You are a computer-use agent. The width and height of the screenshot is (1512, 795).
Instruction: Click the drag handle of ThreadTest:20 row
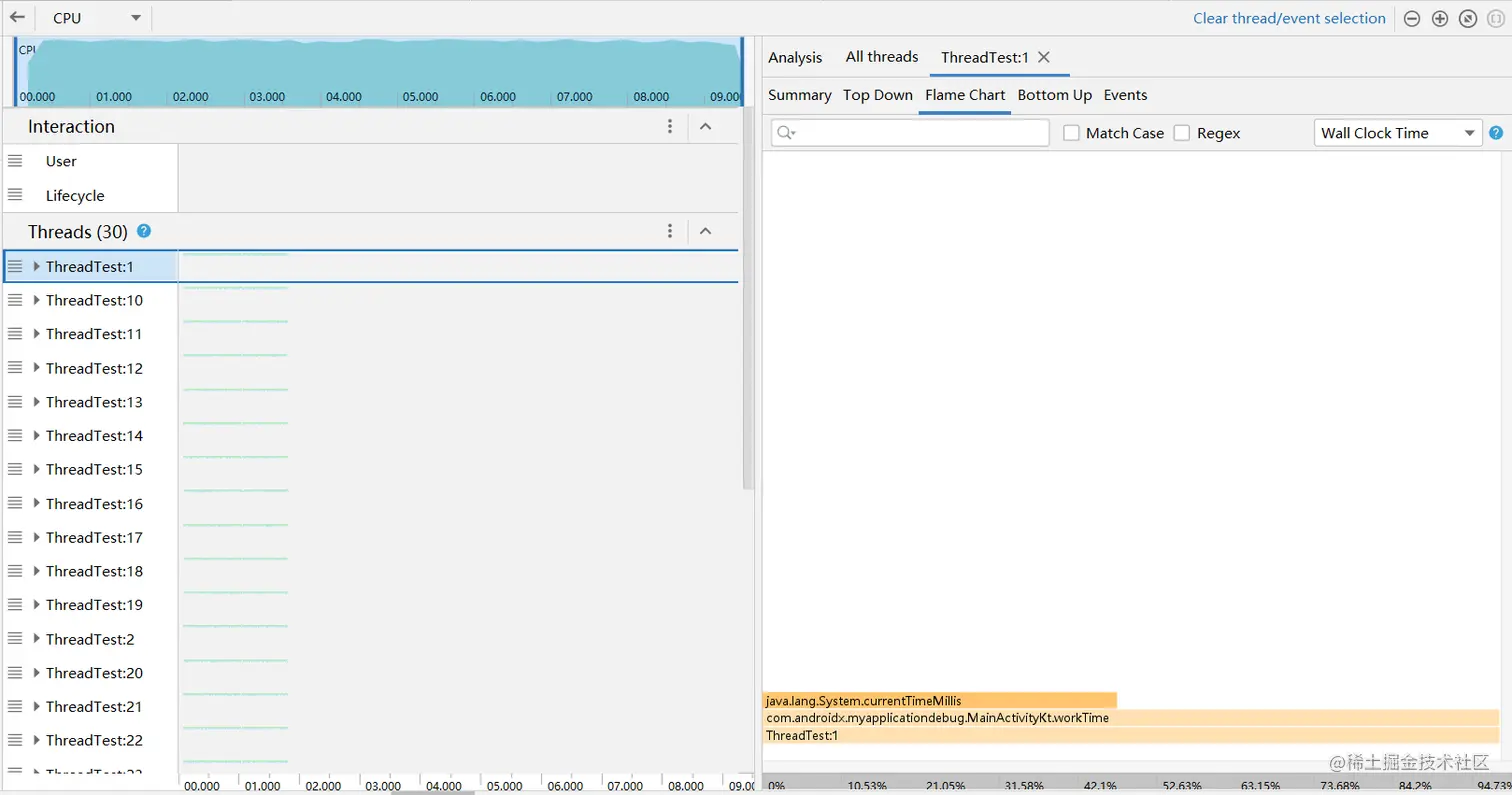pos(15,672)
